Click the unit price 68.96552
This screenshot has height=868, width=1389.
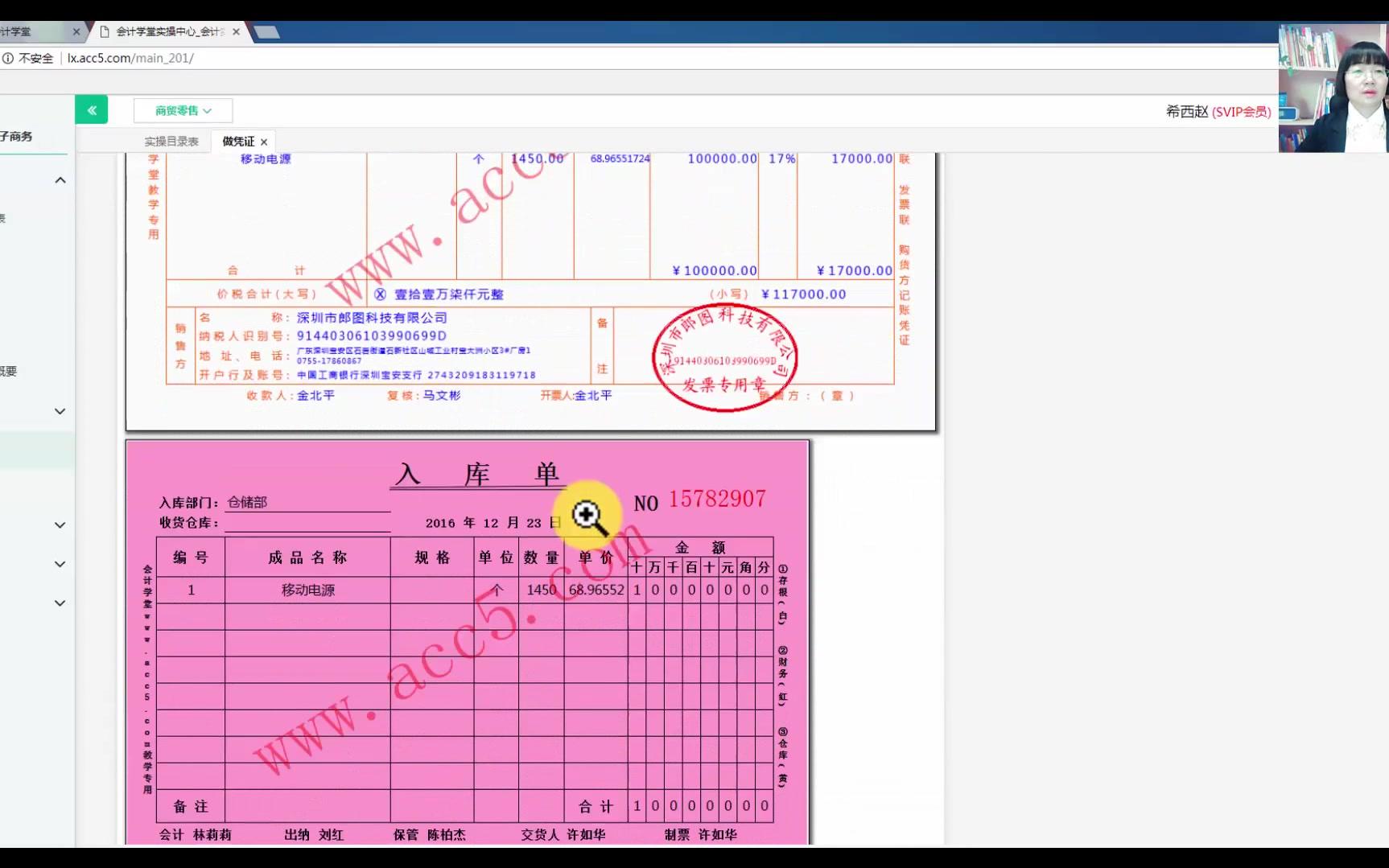click(596, 590)
